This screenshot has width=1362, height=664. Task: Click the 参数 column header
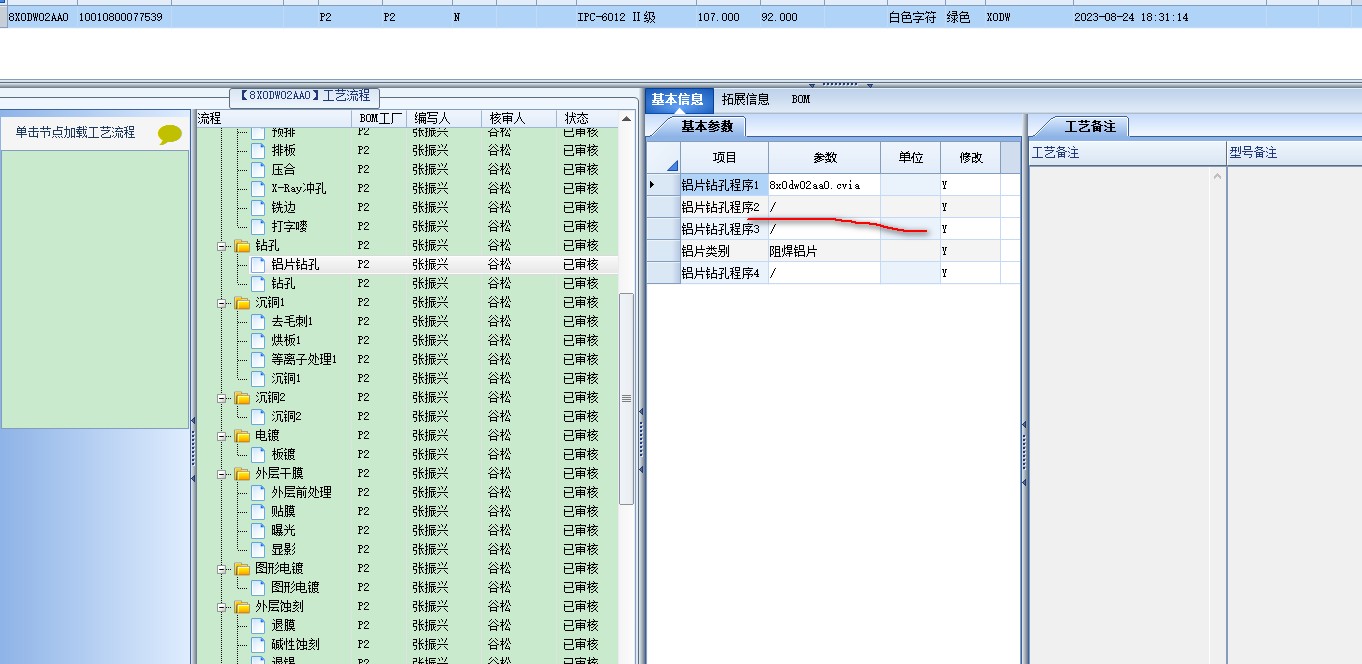click(x=824, y=157)
